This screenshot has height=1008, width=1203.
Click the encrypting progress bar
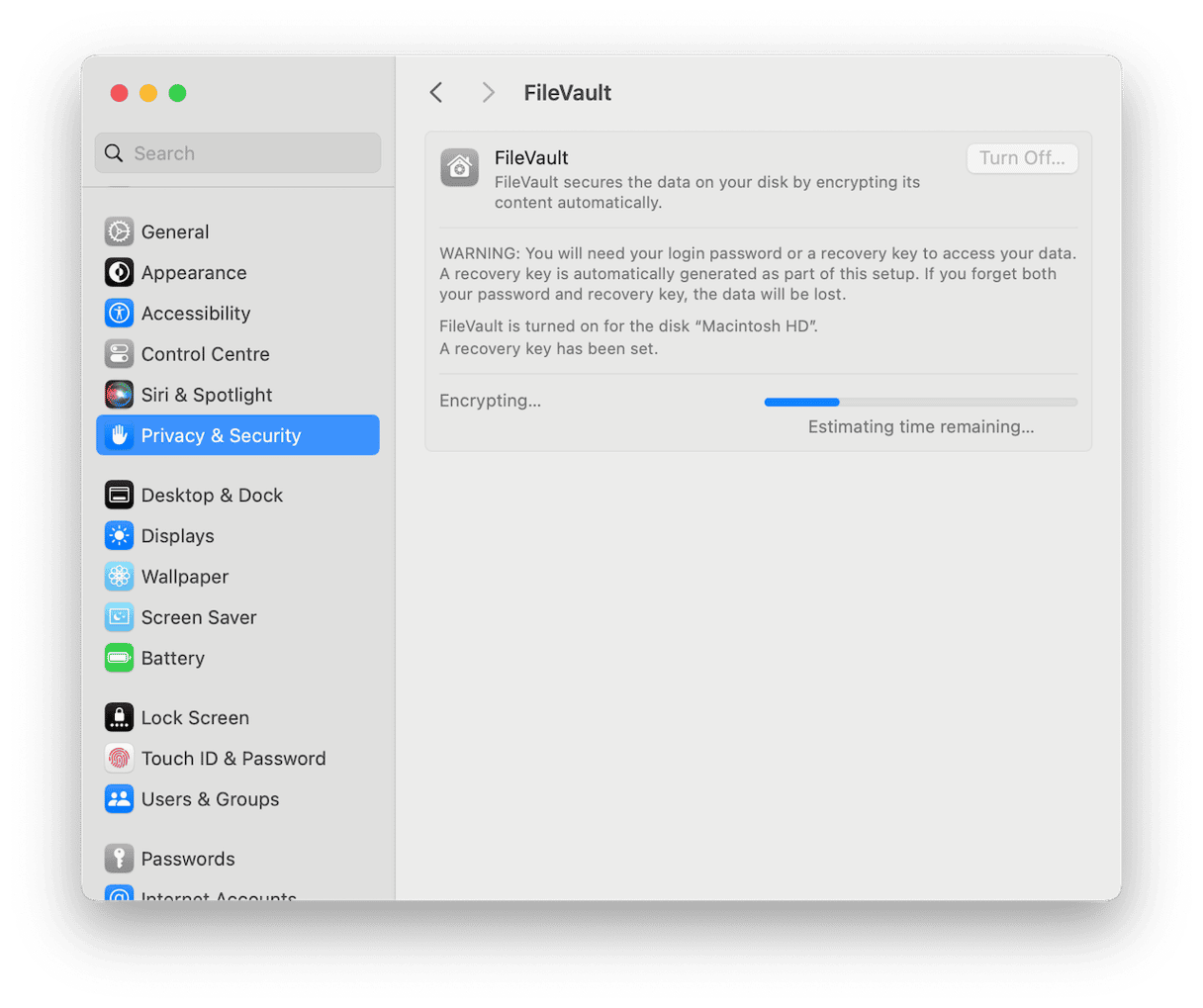click(920, 402)
